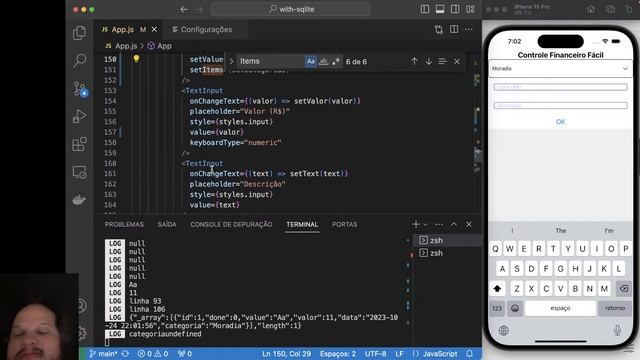Click the main* branch in status bar
Viewport: 640px width, 360px height.
(x=103, y=354)
